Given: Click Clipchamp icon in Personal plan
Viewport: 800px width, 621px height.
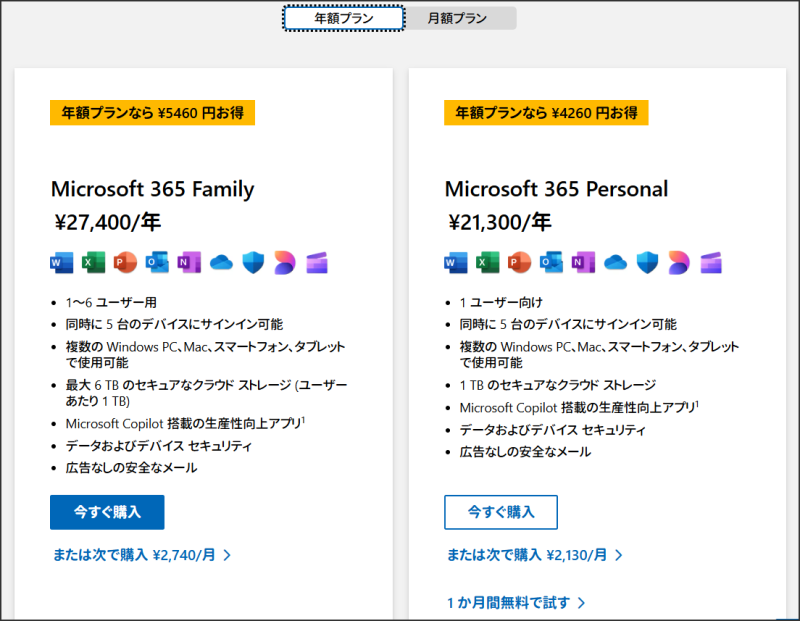Looking at the screenshot, I should (711, 263).
